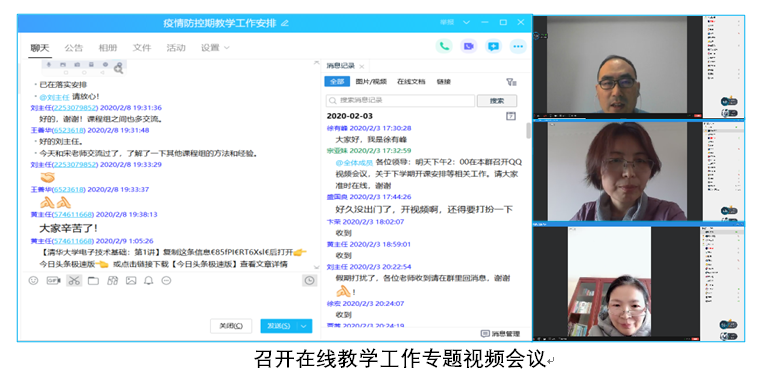The height and width of the screenshot is (383, 761).
Task: Open the calendar date picker beside 2020-02-03
Action: click(511, 116)
